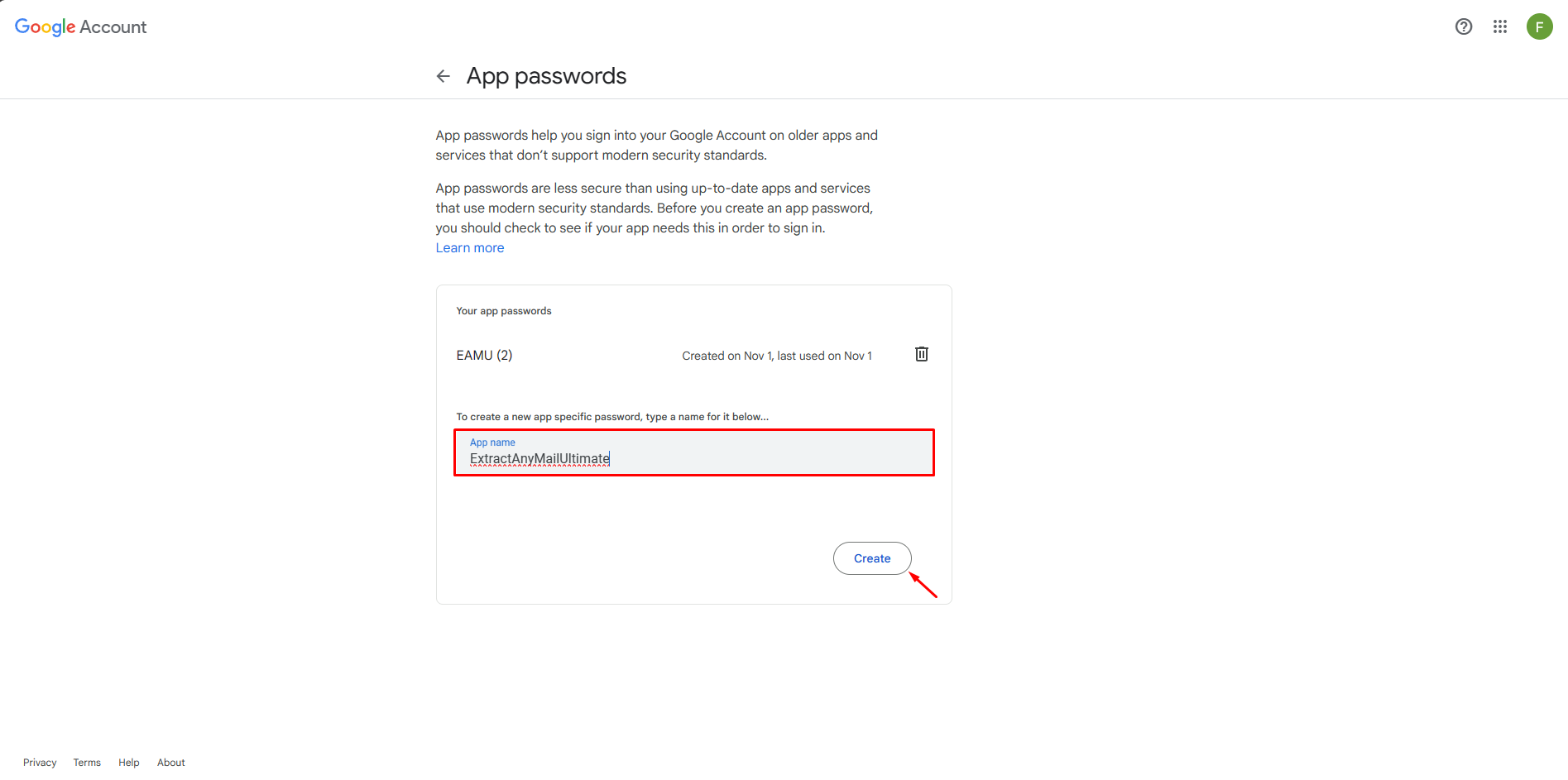Image resolution: width=1568 pixels, height=780 pixels.
Task: Click the 'Created on Nov 1' details text
Action: pos(777,356)
